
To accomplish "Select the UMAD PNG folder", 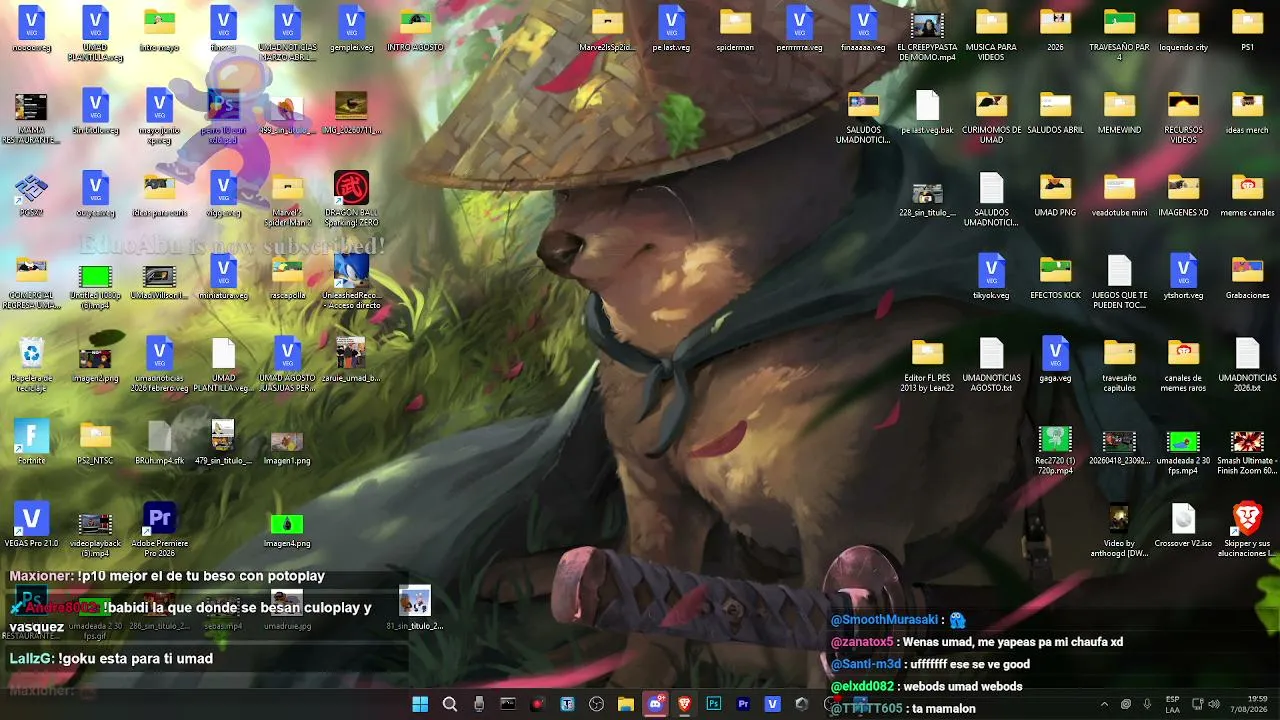I will (x=1055, y=194).
